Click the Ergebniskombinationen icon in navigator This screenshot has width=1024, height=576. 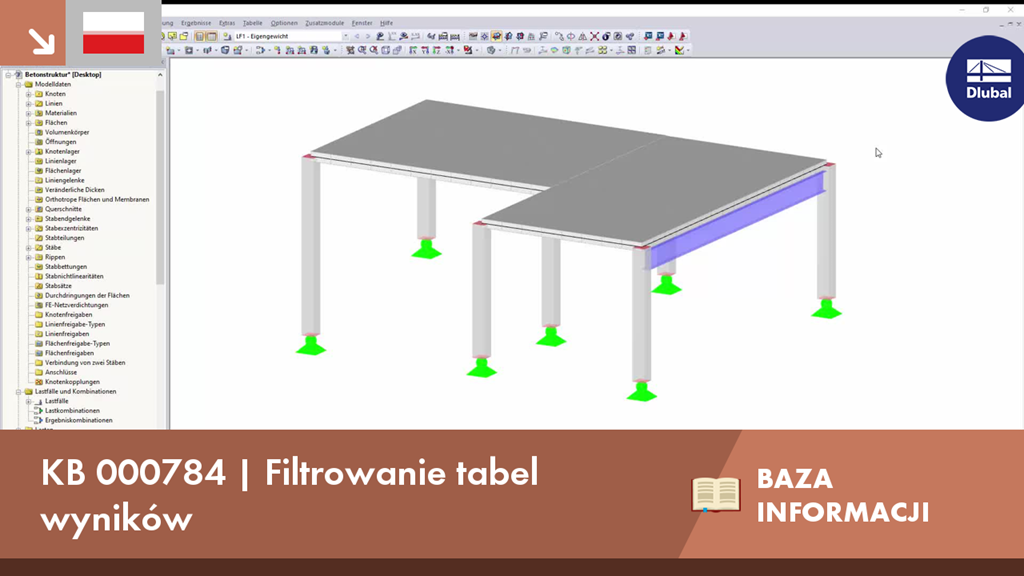(39, 421)
